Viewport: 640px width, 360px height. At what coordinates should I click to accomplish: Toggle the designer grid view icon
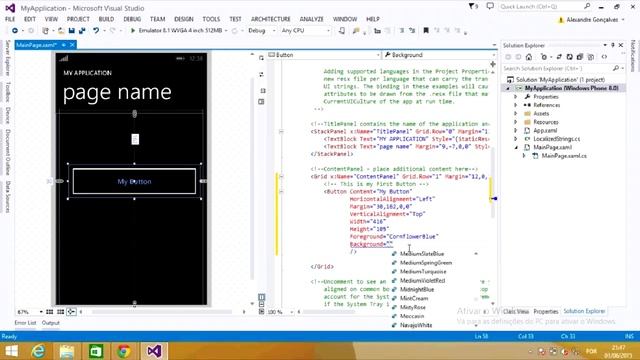[49, 312]
